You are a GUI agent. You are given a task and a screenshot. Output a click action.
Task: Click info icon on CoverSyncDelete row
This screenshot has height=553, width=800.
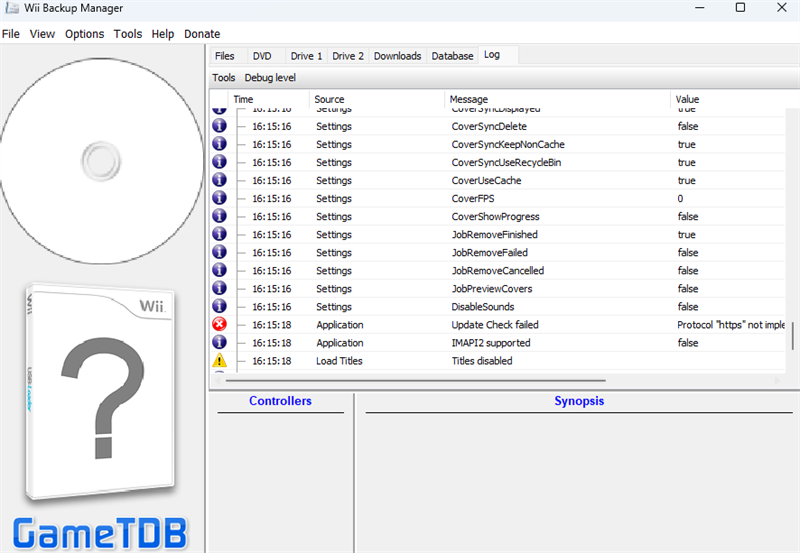coord(219,125)
